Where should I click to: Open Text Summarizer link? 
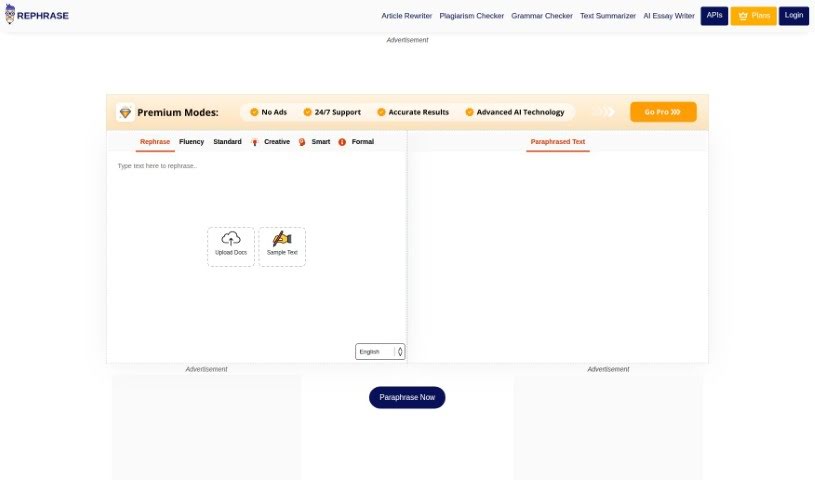pos(608,16)
